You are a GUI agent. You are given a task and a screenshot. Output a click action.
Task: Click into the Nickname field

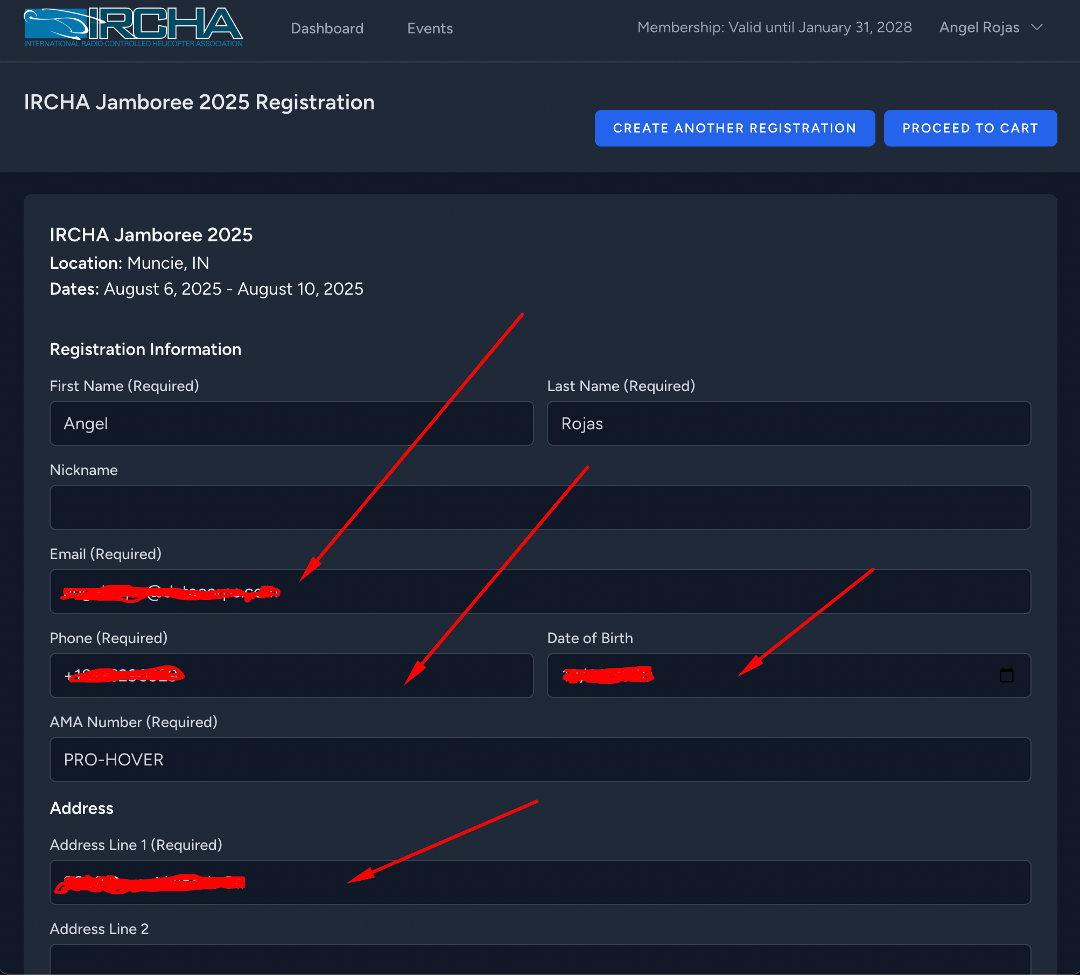point(540,508)
